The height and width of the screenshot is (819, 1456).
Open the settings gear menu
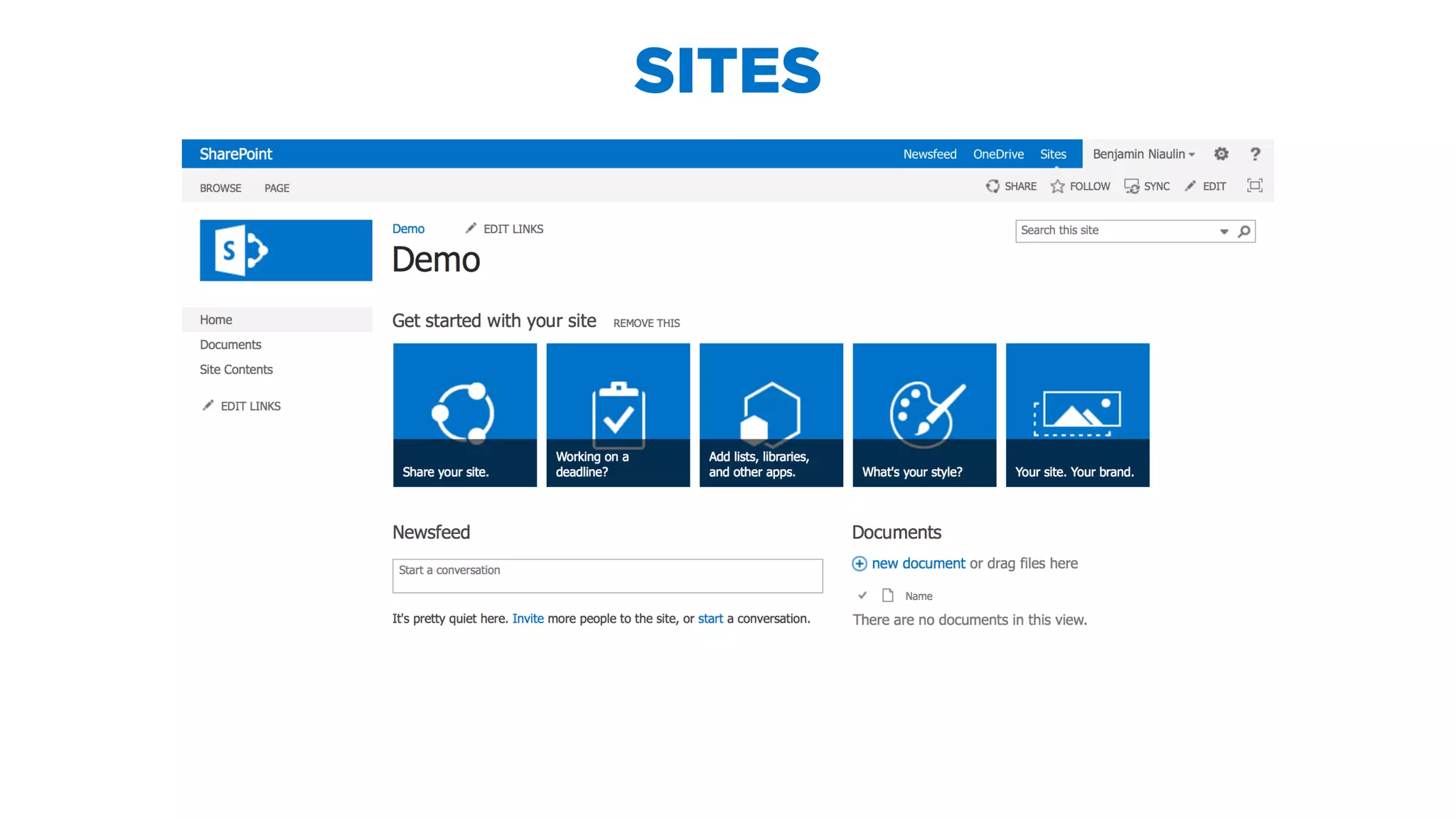coord(1221,154)
